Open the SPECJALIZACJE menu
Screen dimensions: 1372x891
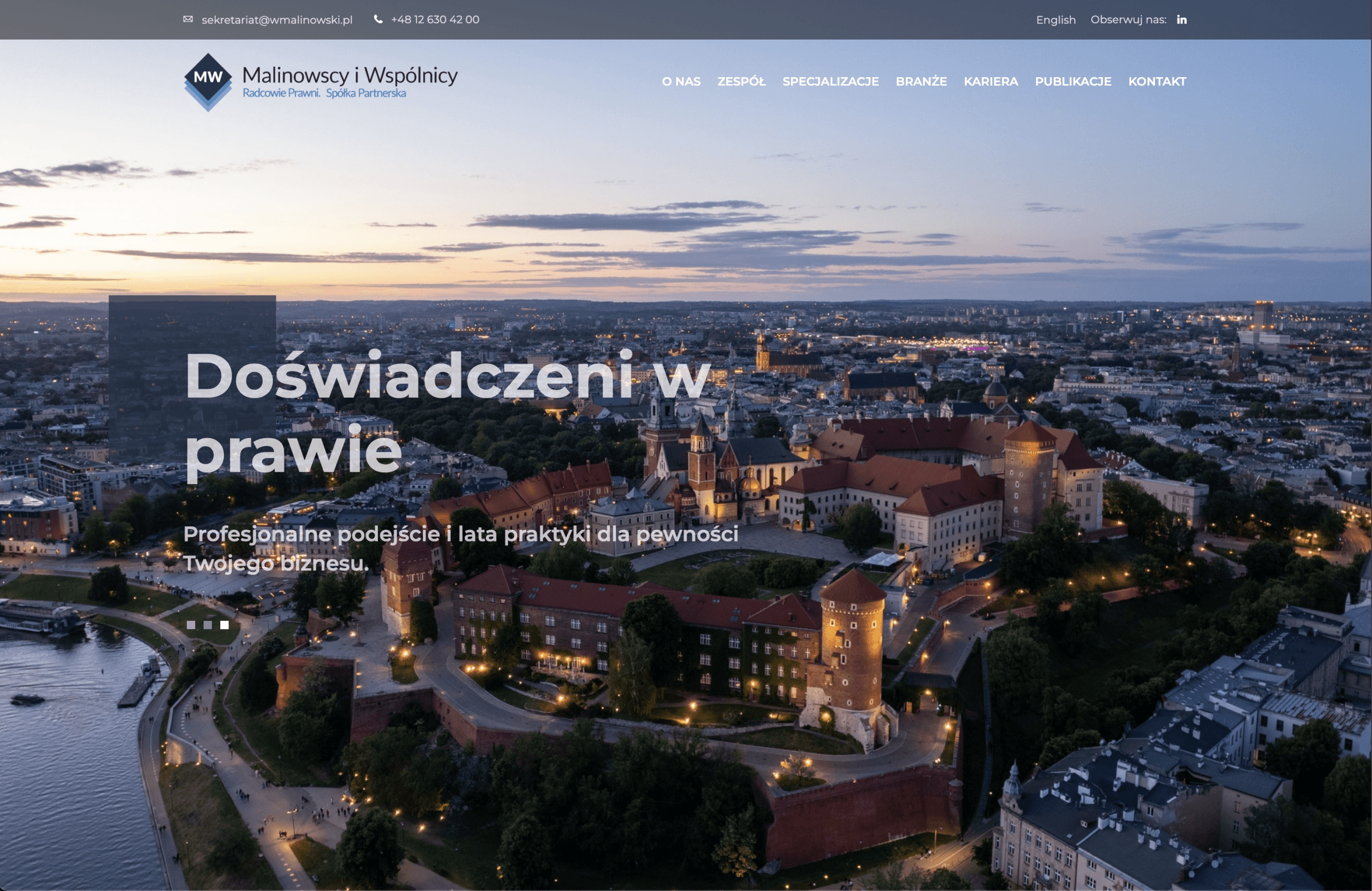coord(830,81)
